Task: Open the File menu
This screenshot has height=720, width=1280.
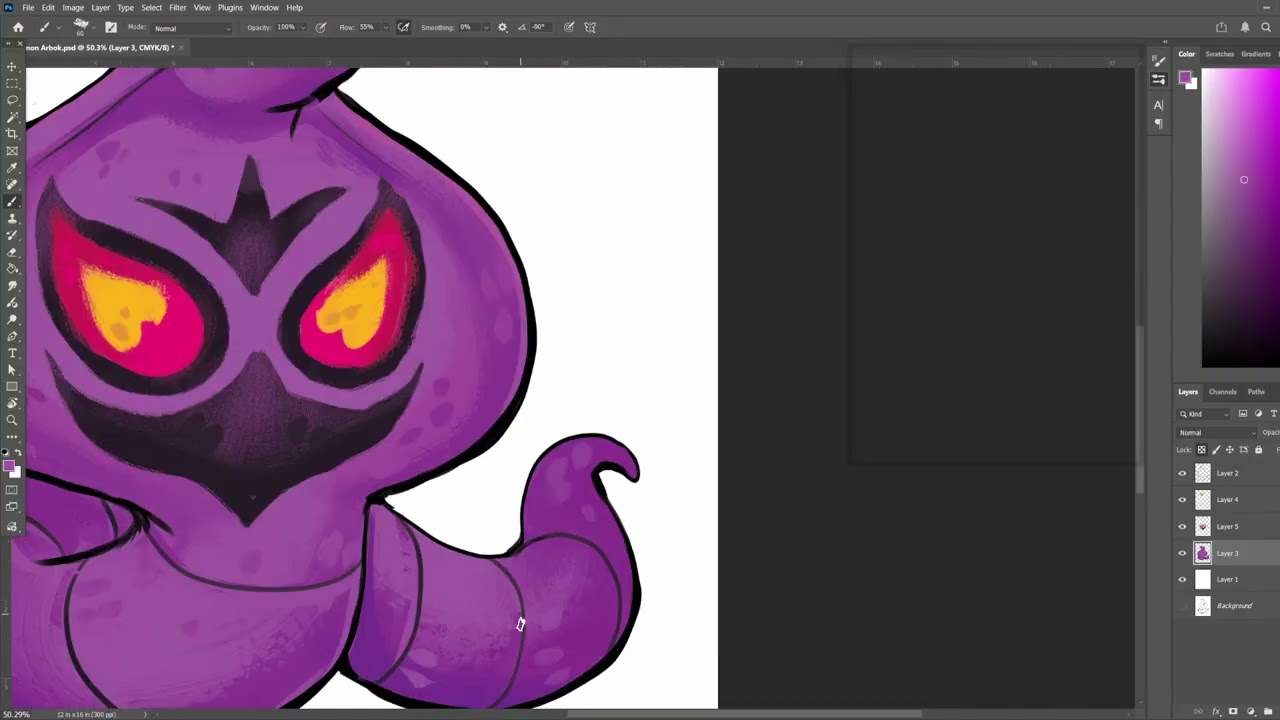Action: coord(28,7)
